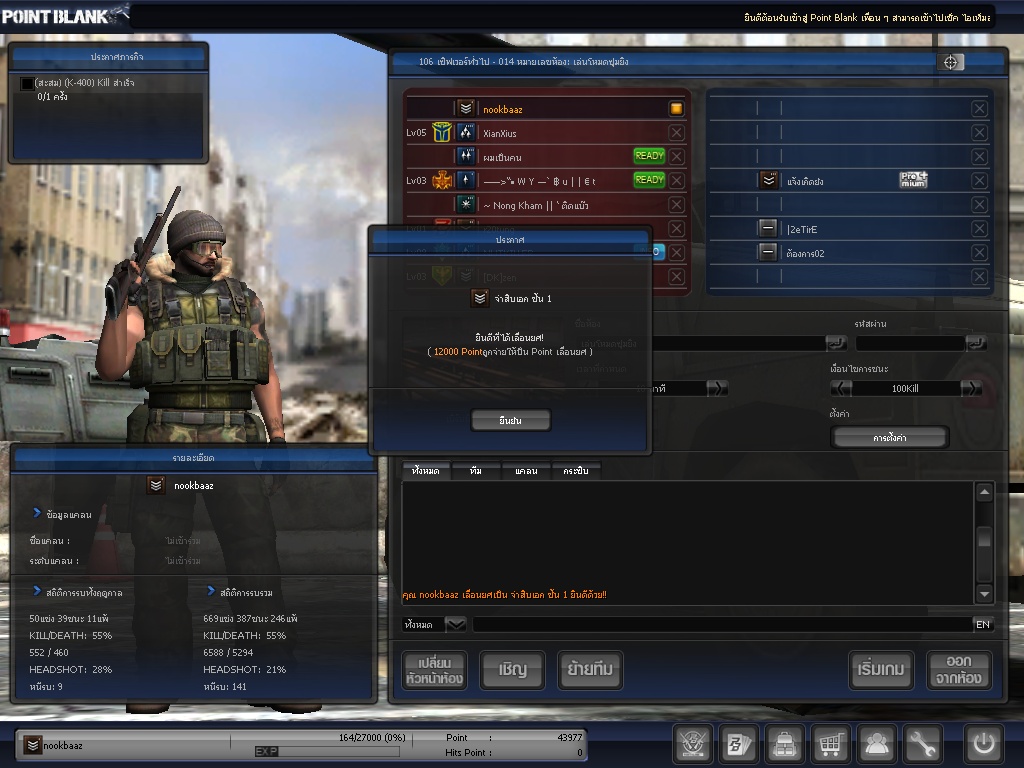Toggle slot X on ผมเป็นคน row

click(x=677, y=157)
